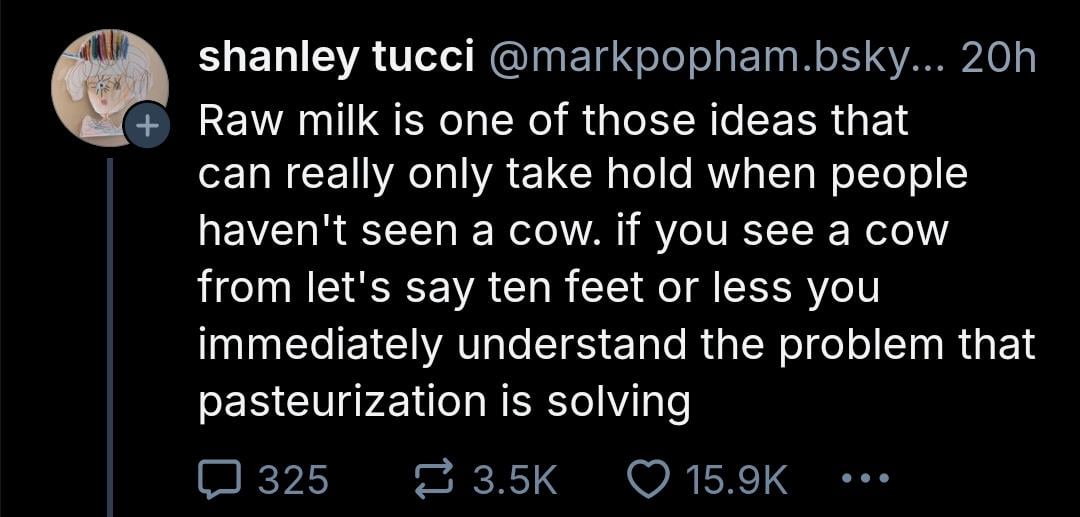Click the line "immediately understand the problem that"
Screen dimensions: 1080x517
tap(617, 345)
